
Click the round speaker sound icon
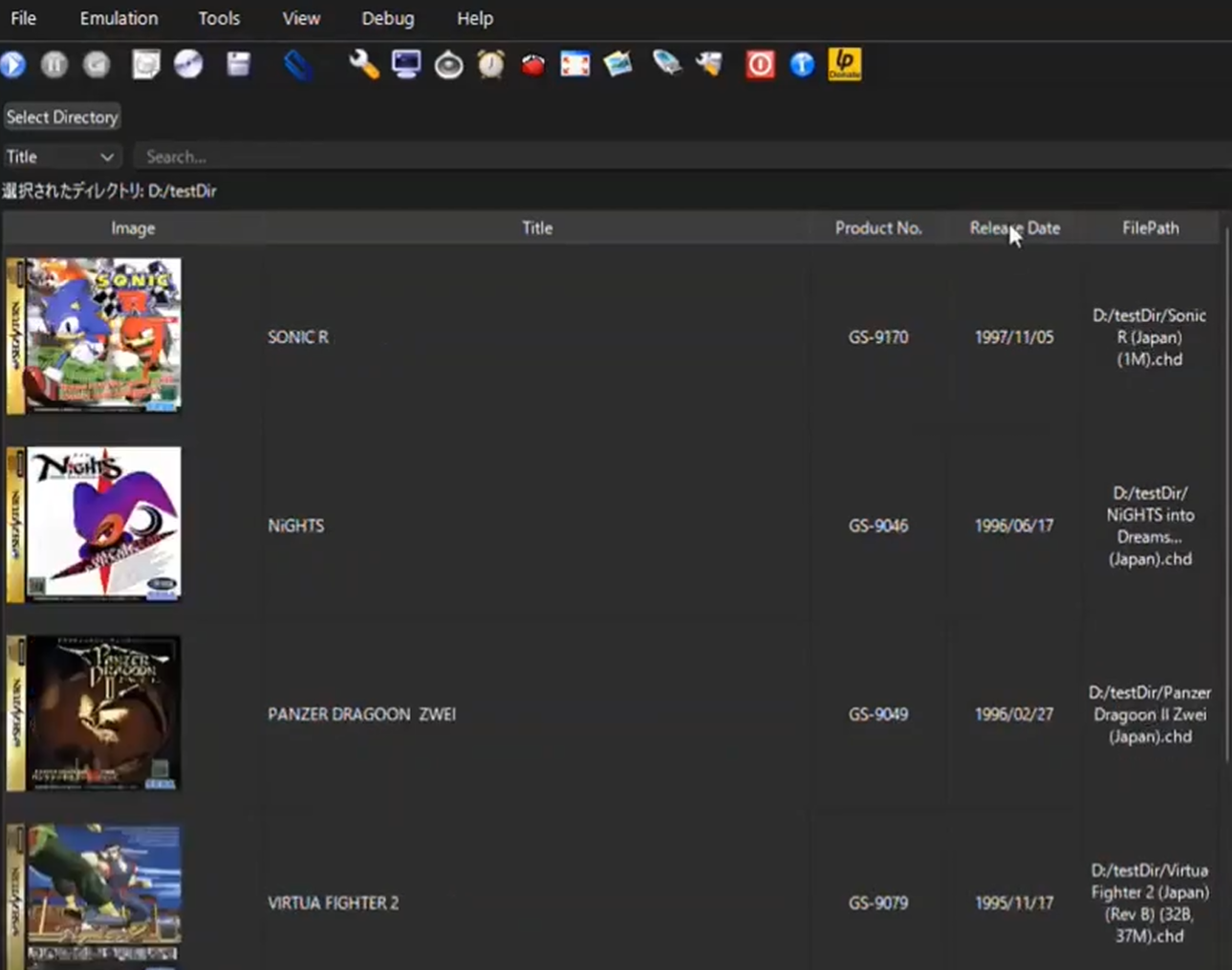tap(448, 64)
